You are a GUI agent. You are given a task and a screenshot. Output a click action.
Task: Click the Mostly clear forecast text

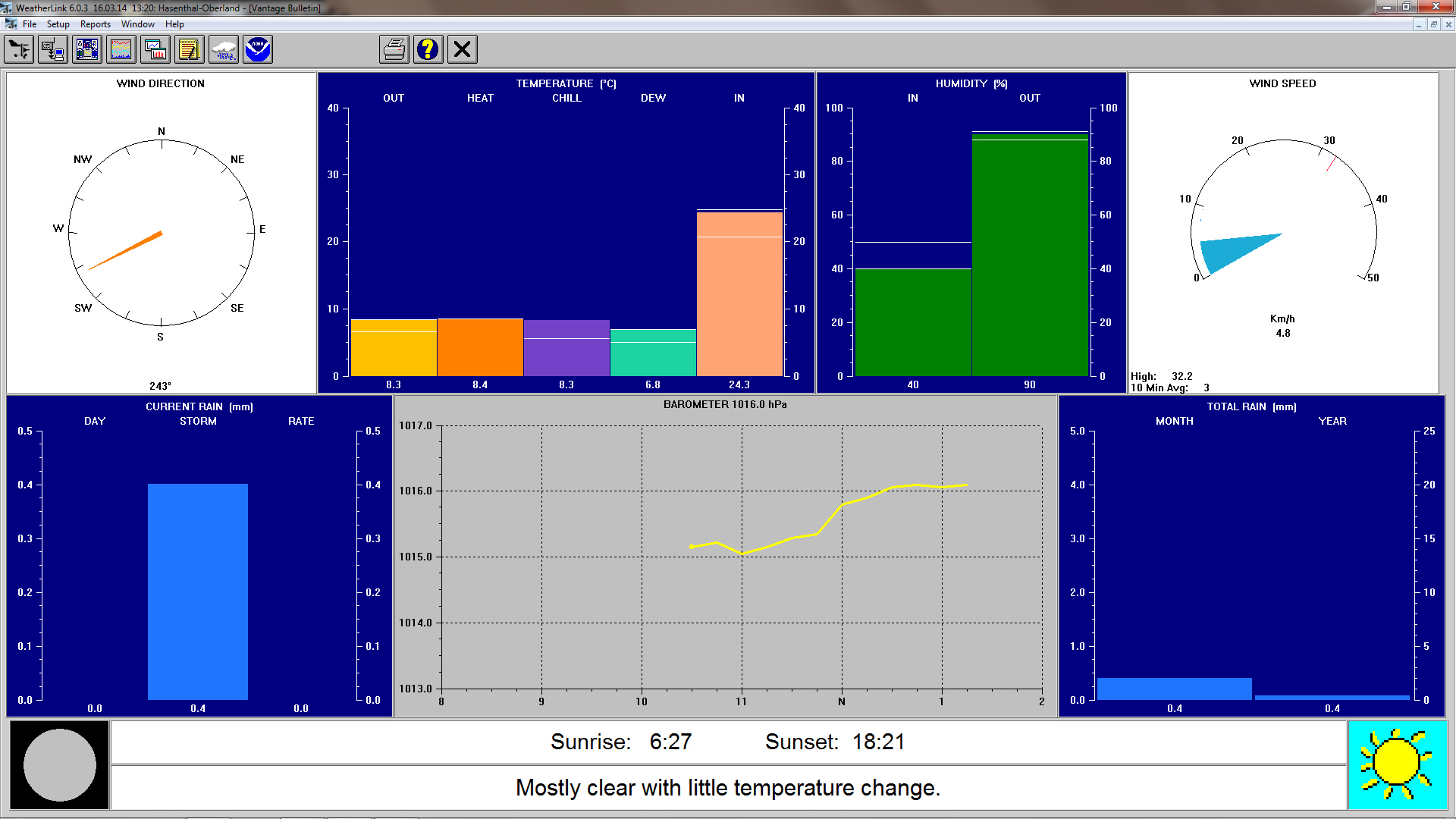click(728, 788)
